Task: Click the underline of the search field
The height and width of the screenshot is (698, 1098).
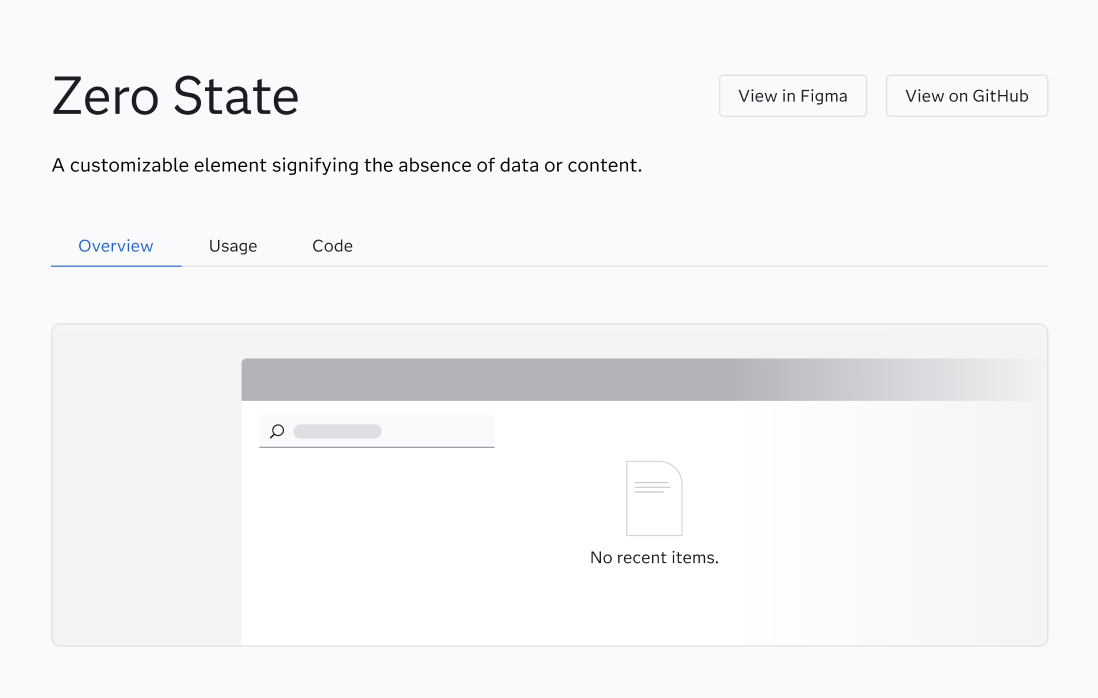Action: point(377,447)
